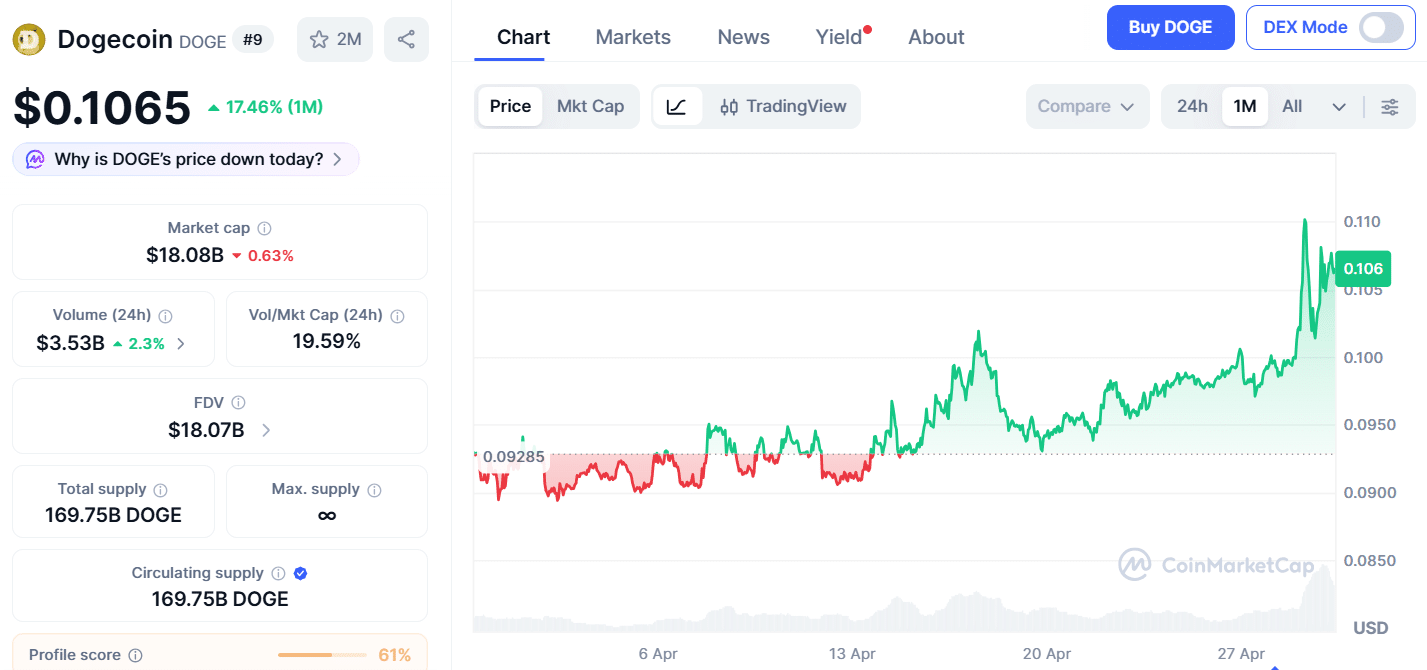Click the Dogecoin logo icon
Image resolution: width=1427 pixels, height=670 pixels.
(x=29, y=40)
